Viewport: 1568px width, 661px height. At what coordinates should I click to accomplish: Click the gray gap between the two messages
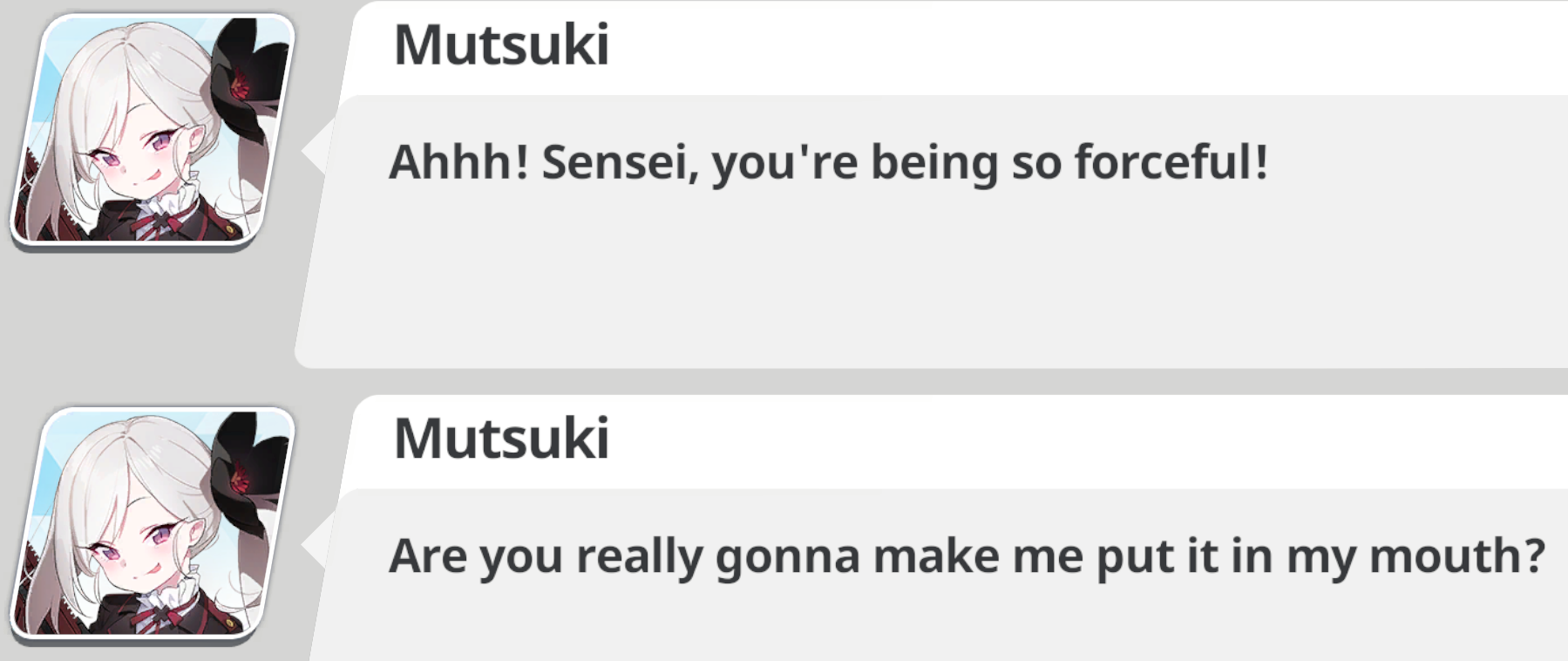[x=933, y=381]
